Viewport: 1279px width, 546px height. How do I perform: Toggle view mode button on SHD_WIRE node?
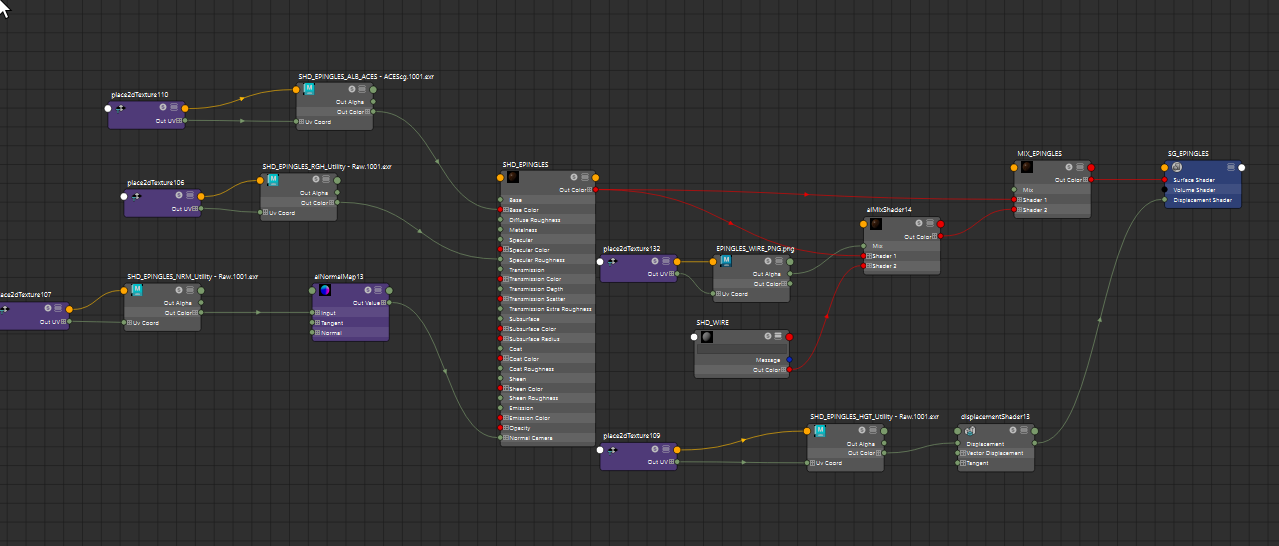tap(778, 337)
